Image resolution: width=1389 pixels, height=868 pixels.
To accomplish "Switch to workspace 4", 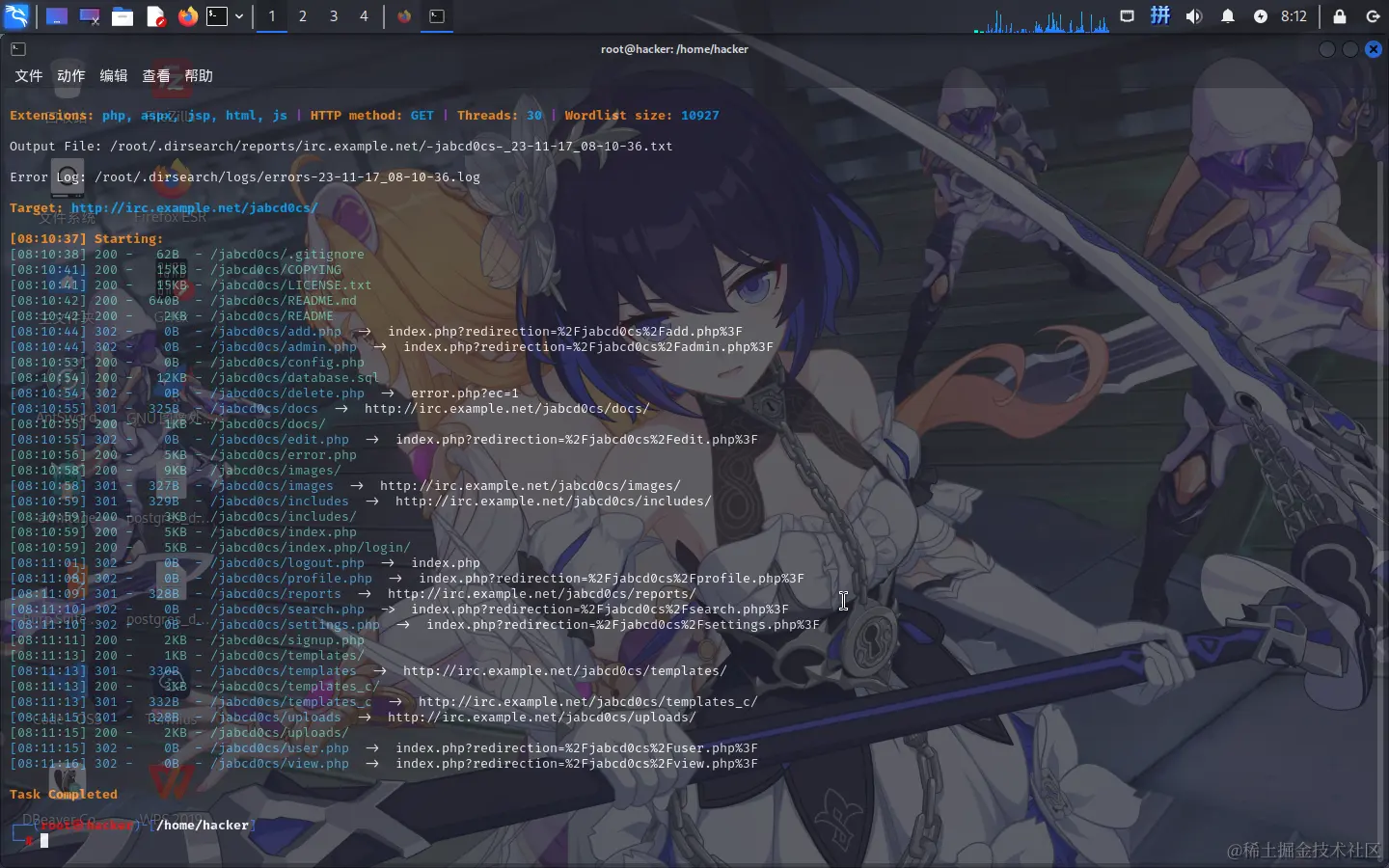I will pos(365,16).
